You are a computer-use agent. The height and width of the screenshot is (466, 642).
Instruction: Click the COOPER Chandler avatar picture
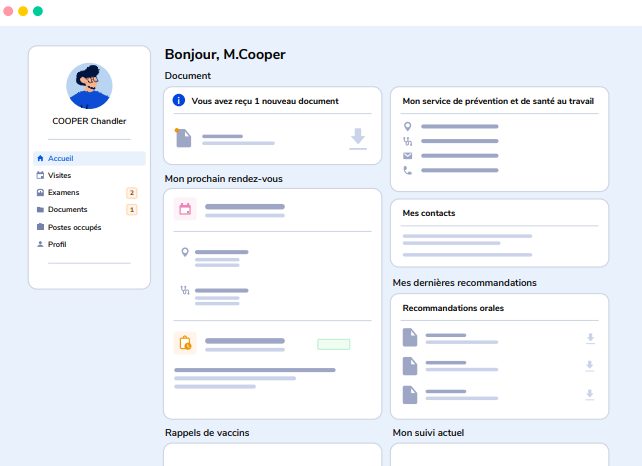click(x=89, y=86)
